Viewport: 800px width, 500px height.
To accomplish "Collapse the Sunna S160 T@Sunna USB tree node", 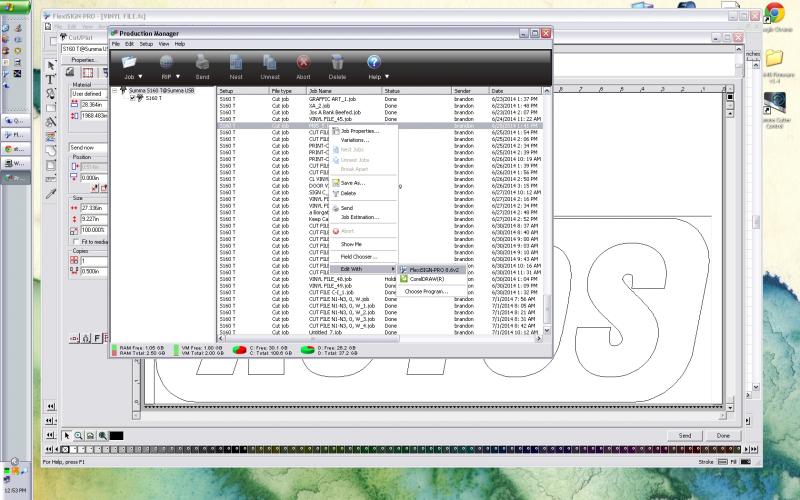I will coord(115,90).
